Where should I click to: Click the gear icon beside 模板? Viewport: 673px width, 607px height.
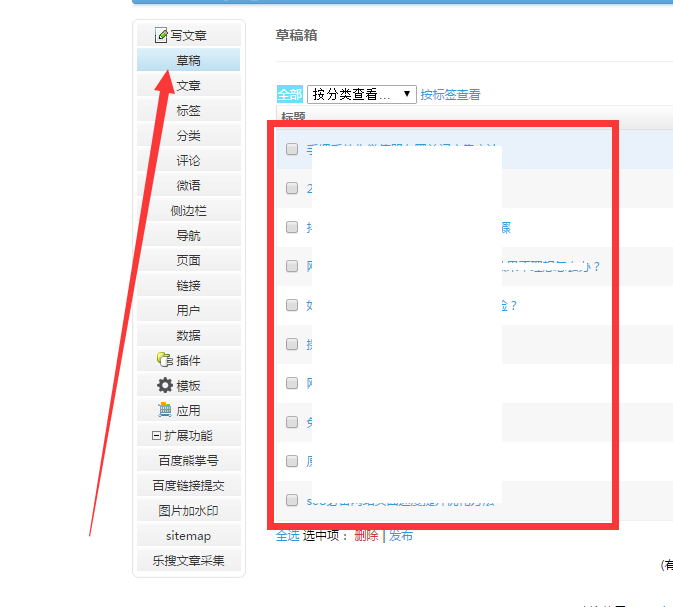pyautogui.click(x=164, y=385)
